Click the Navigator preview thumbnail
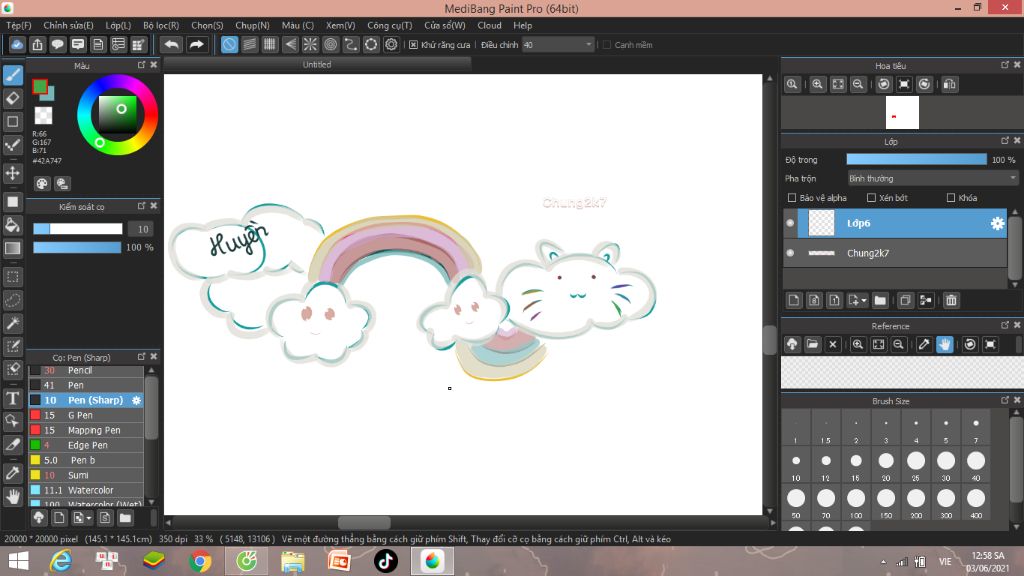The image size is (1024, 576). pos(902,112)
